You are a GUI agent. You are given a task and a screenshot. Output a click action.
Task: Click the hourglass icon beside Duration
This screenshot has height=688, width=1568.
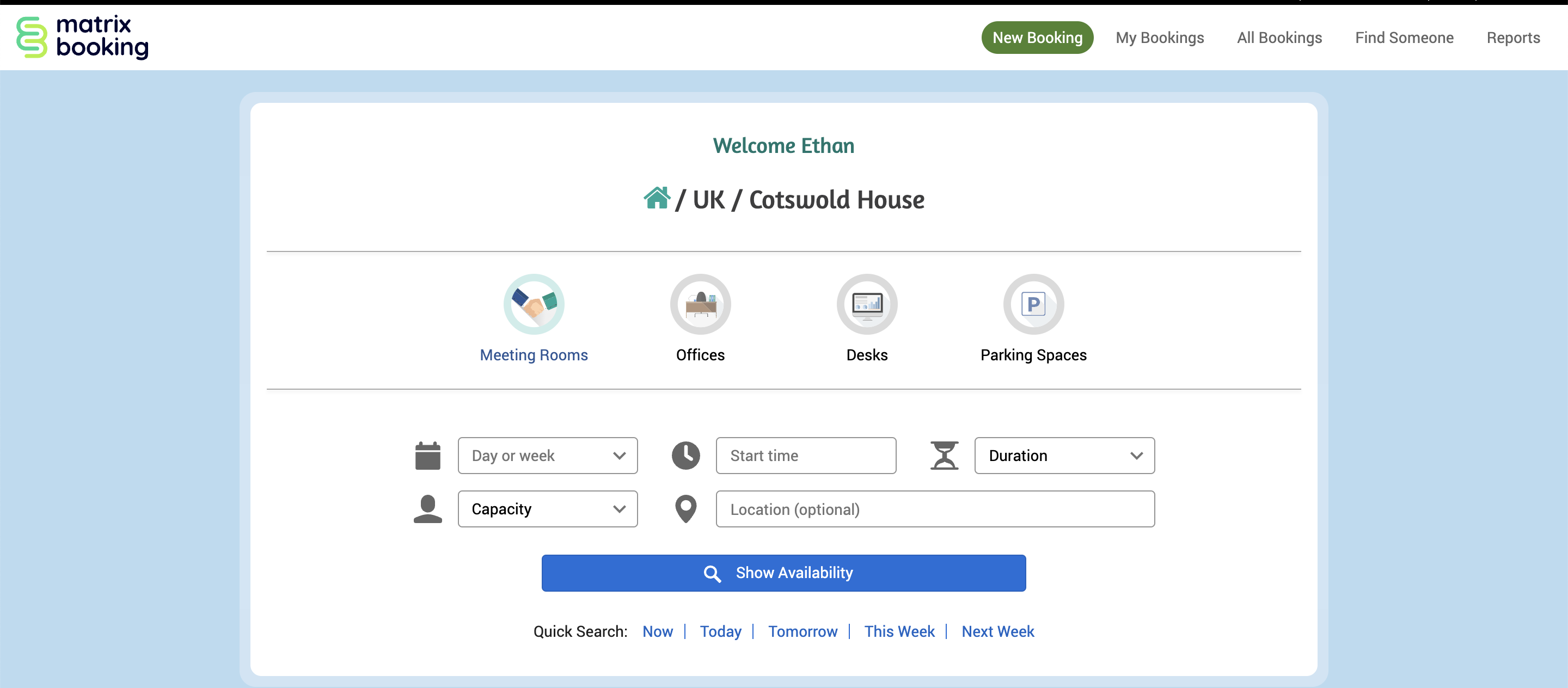(x=944, y=456)
